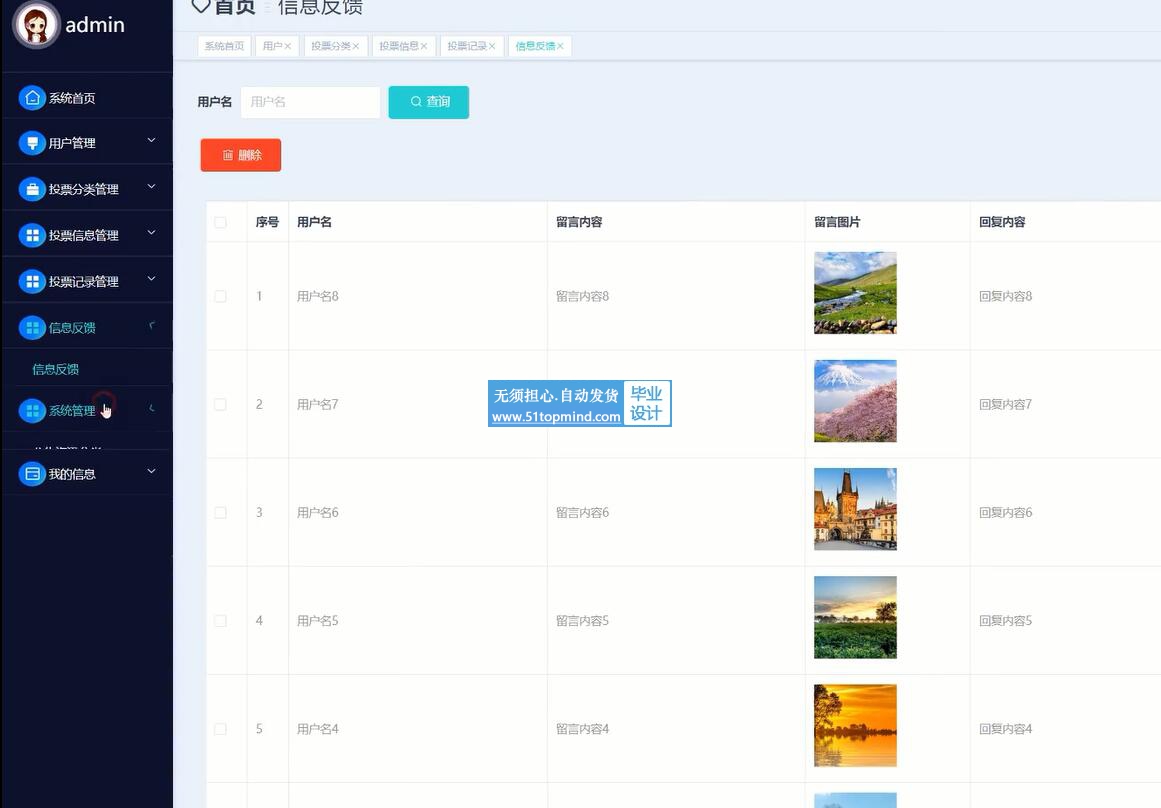Image resolution: width=1161 pixels, height=808 pixels.
Task: Click the 我的信息 card icon
Action: 32,474
